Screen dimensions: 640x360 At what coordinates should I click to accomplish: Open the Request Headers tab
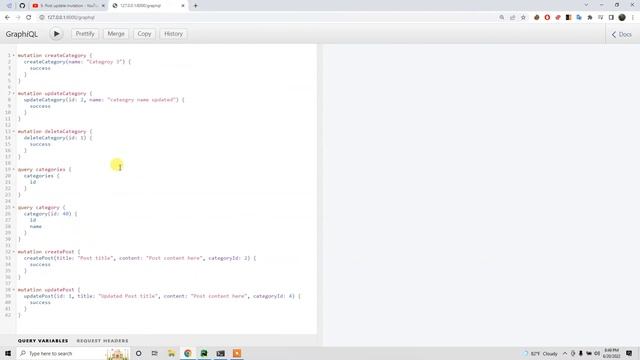(x=102, y=340)
